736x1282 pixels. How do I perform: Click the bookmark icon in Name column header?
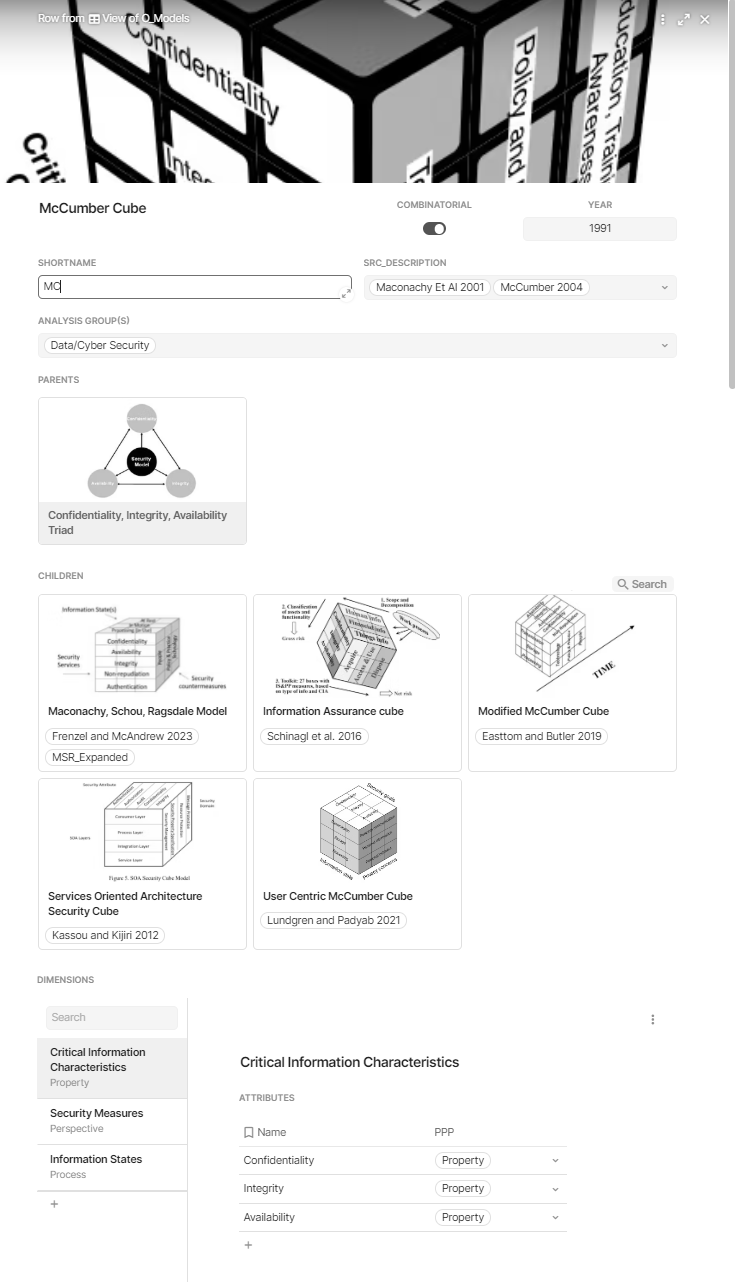point(249,1132)
